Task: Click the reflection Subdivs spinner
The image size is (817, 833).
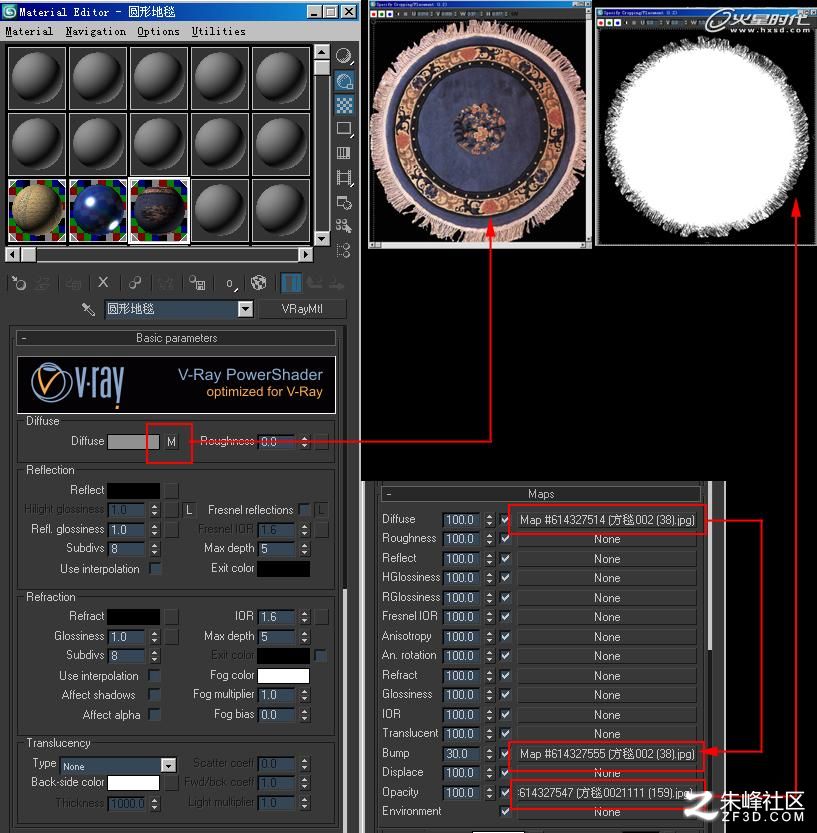Action: [x=155, y=549]
